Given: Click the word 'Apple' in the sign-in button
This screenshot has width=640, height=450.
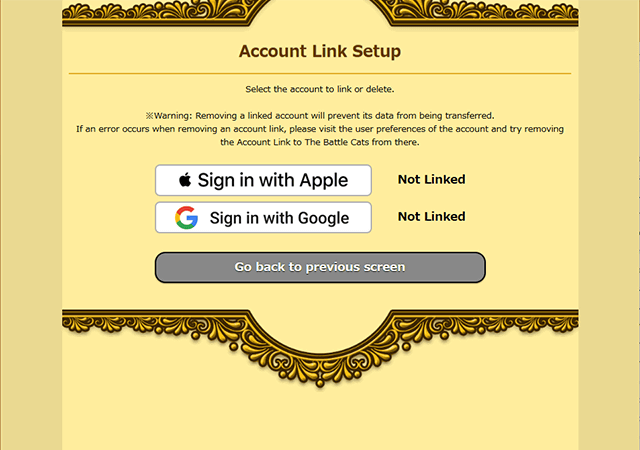Looking at the screenshot, I should click(x=324, y=180).
